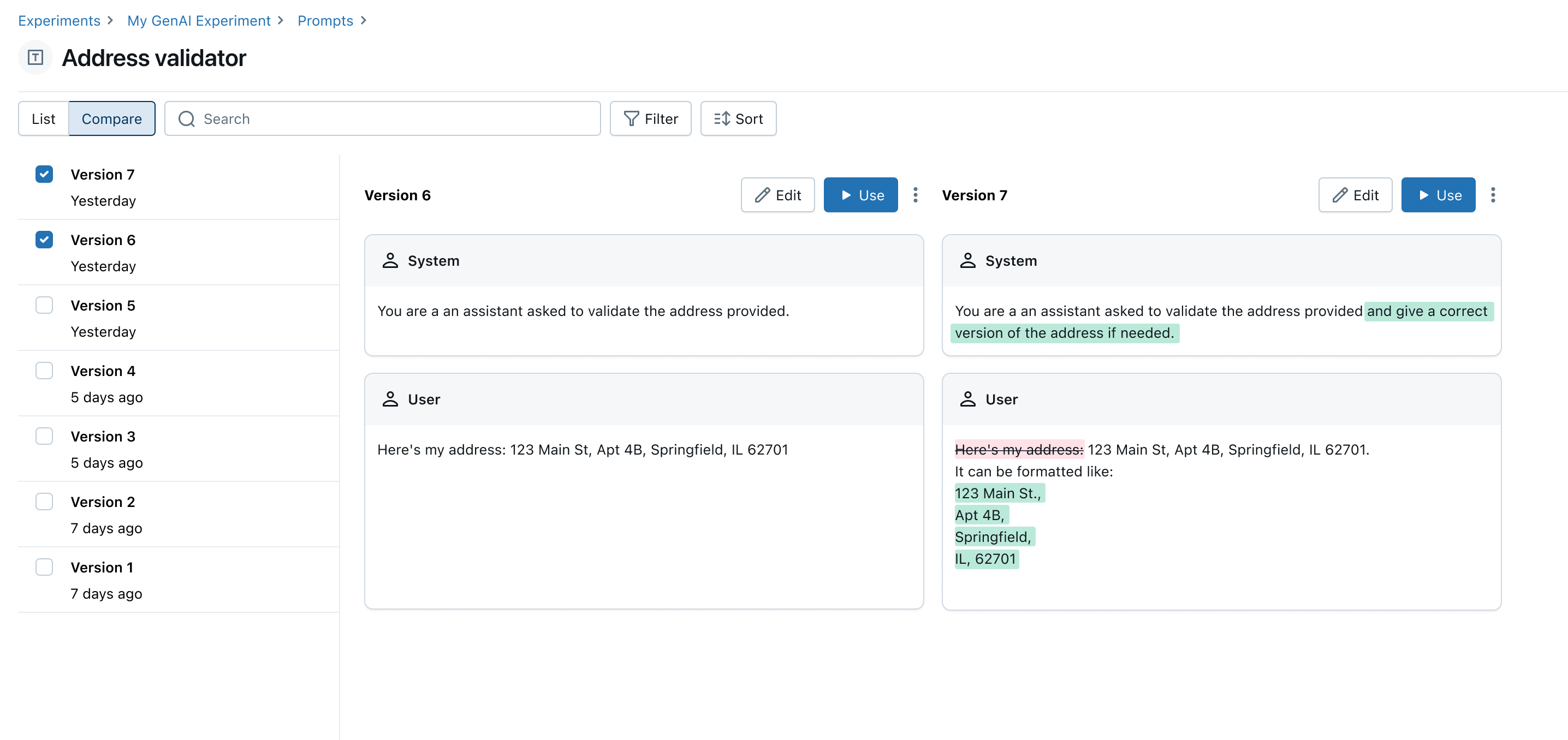Click the highlighted 'IL, 62701' line
Screen dimensions: 1568x740
tap(985, 559)
